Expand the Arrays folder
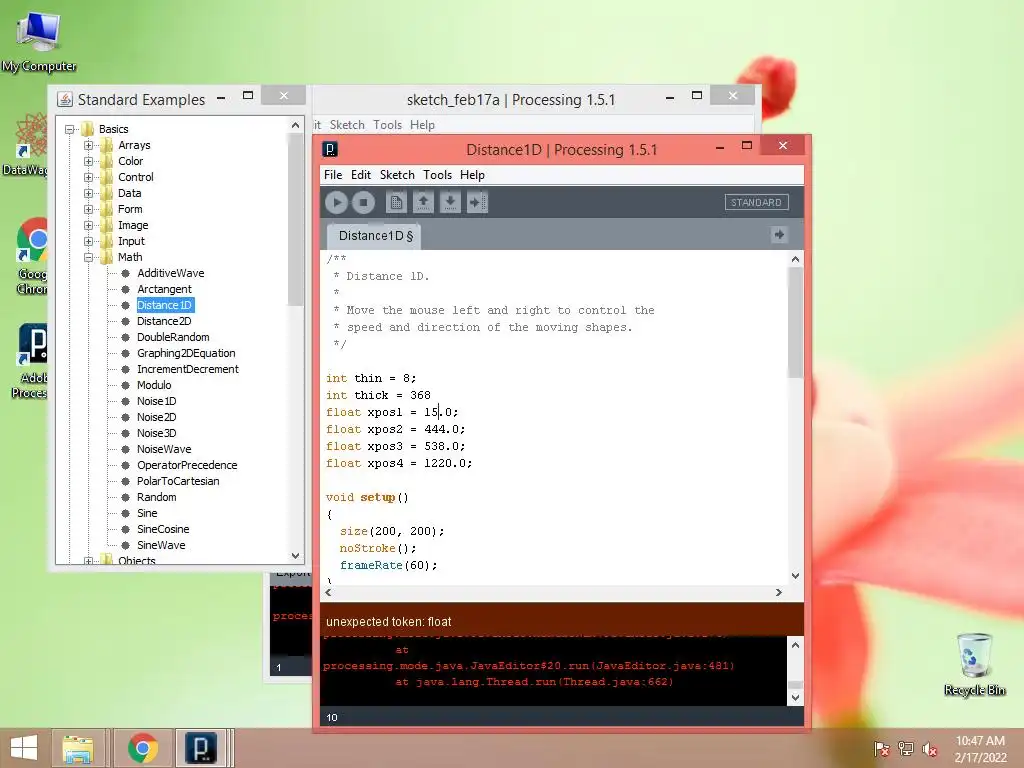The image size is (1024, 768). click(88, 145)
